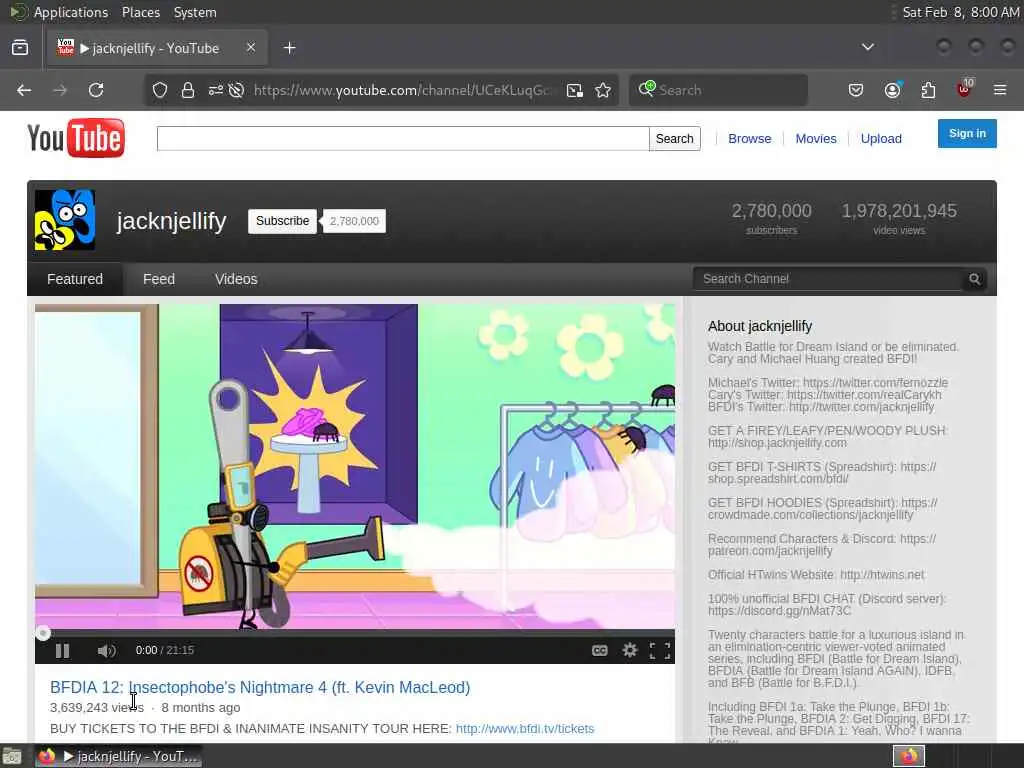Click the video progress bar scrubber
The image size is (1024, 768).
[x=43, y=633]
